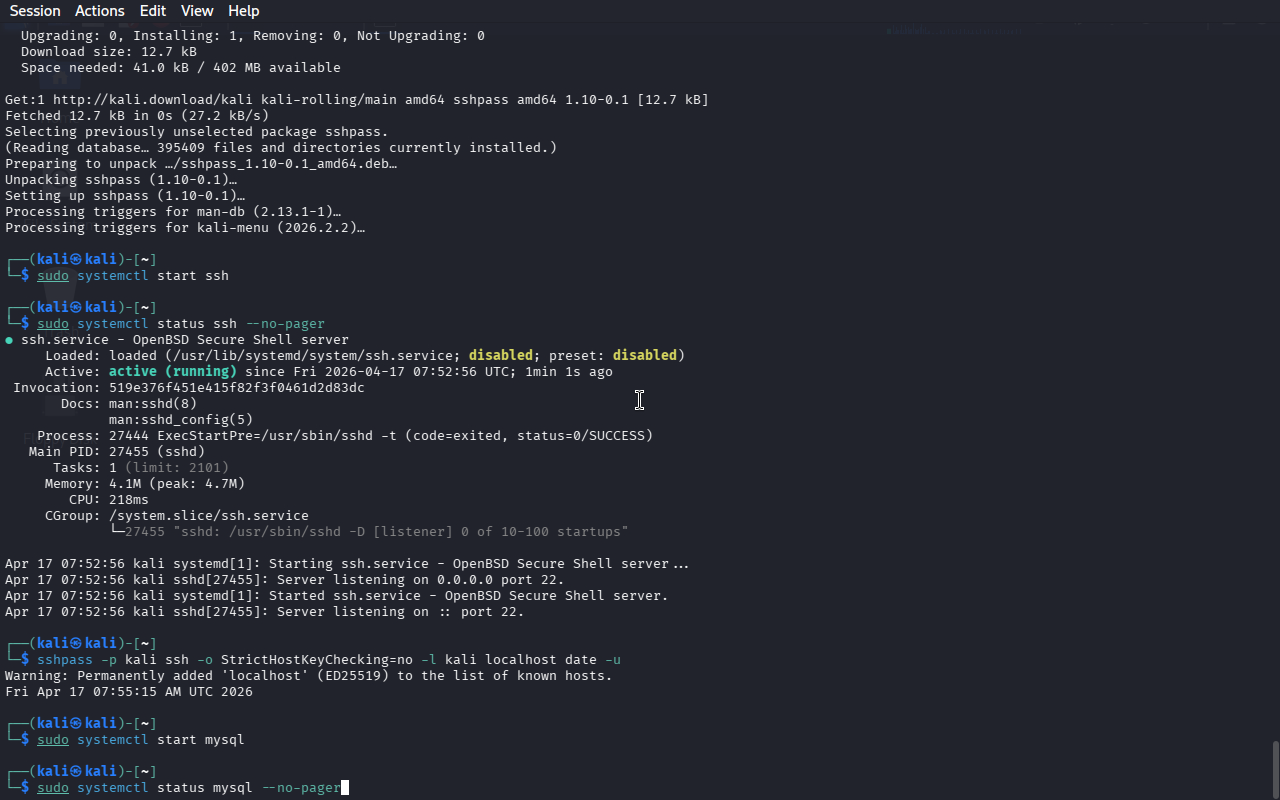Click the man:sshd(8) docs reference

click(152, 404)
